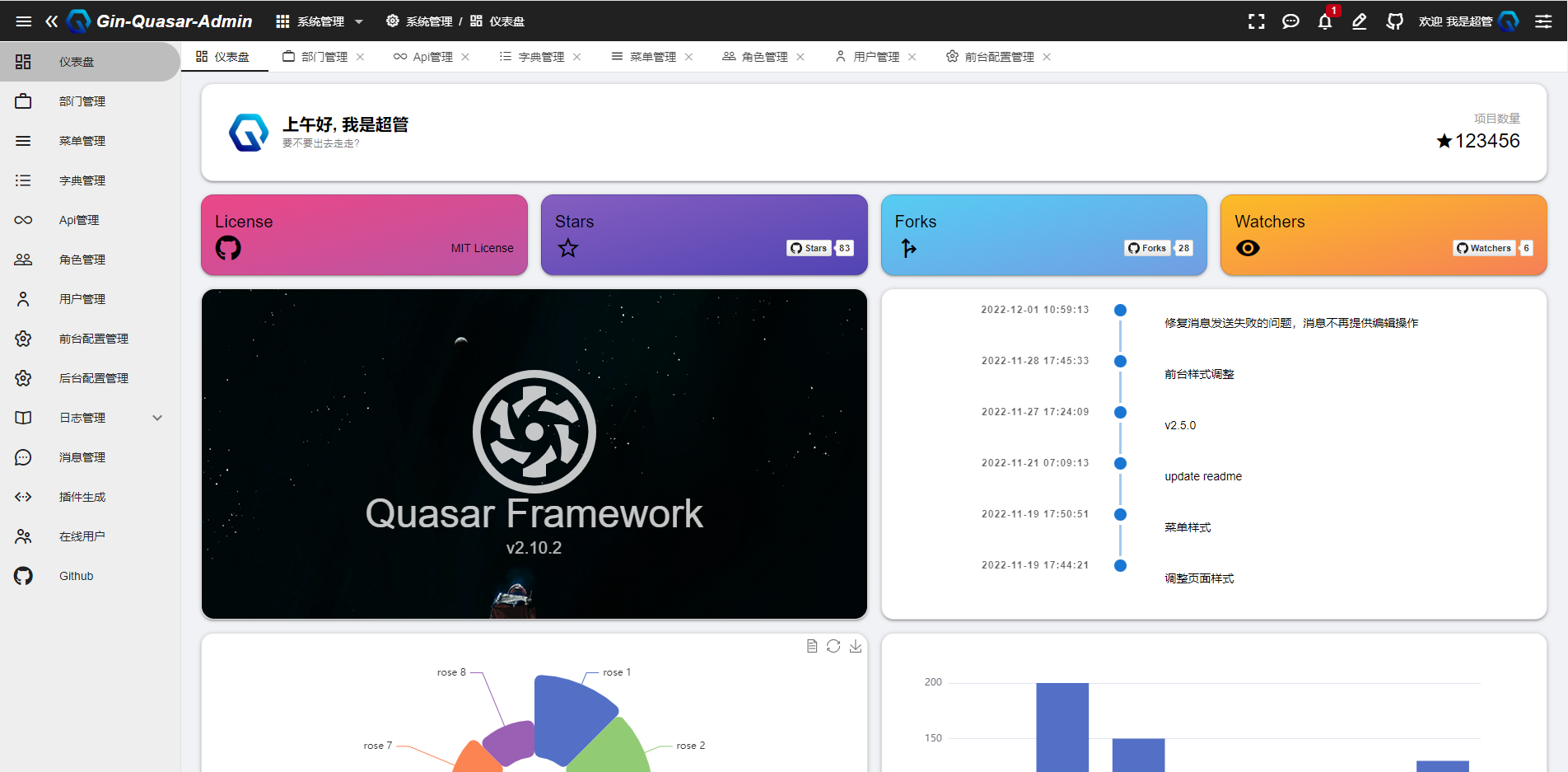Click the pen edit icon in header
The height and width of the screenshot is (772, 1568).
tap(1360, 21)
